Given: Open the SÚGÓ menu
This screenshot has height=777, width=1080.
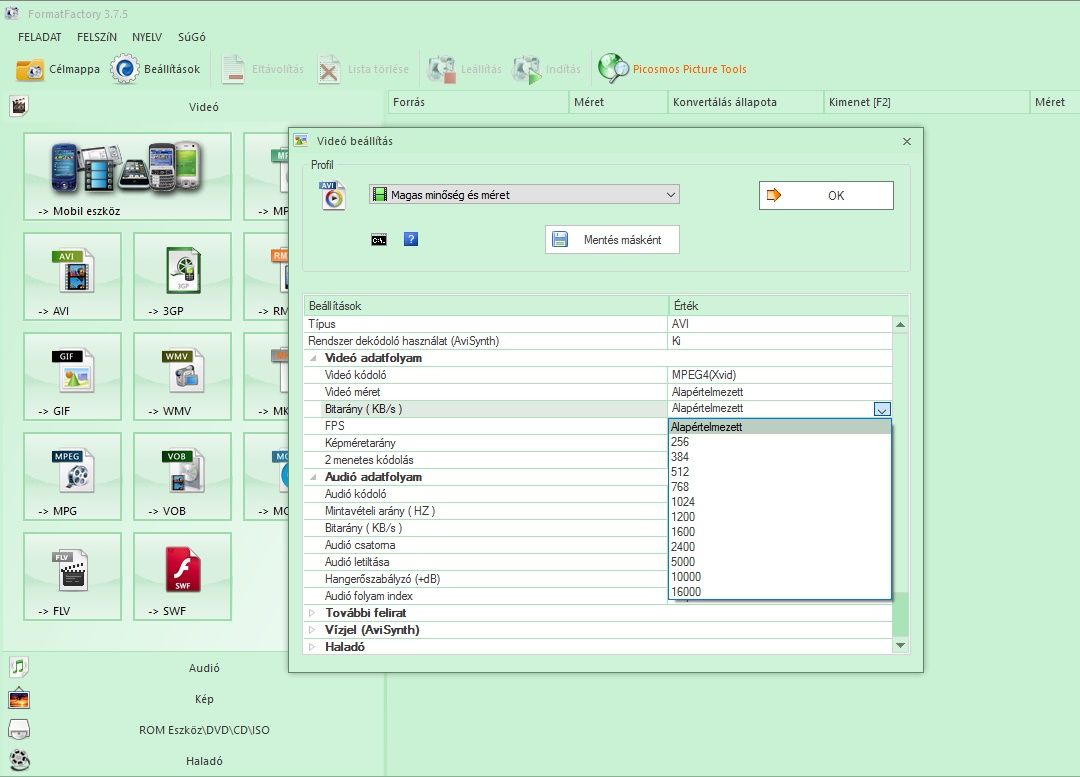Looking at the screenshot, I should (191, 37).
